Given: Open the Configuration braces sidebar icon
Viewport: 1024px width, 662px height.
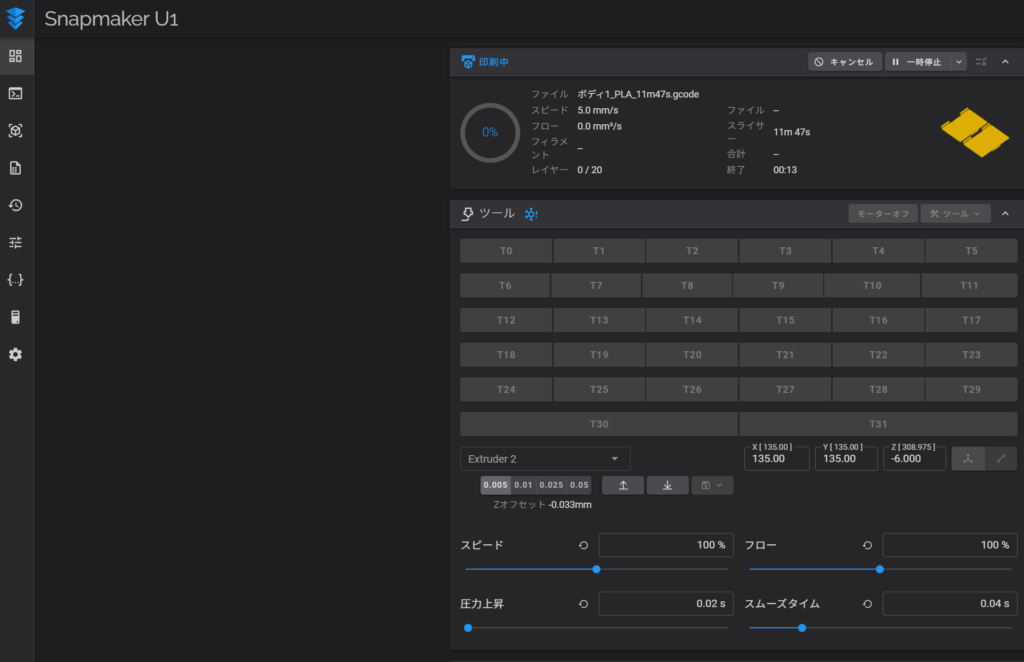Looking at the screenshot, I should (x=16, y=280).
